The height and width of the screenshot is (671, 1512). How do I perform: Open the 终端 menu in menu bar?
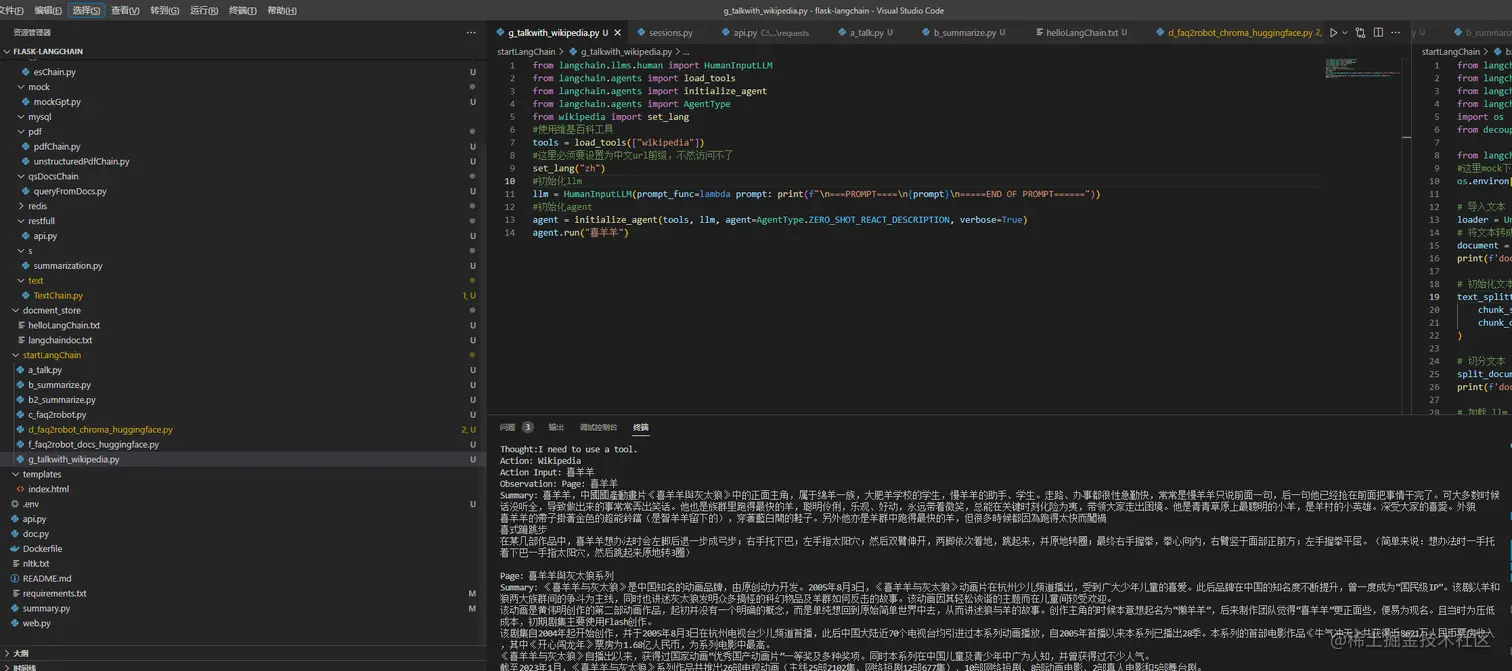tap(243, 10)
